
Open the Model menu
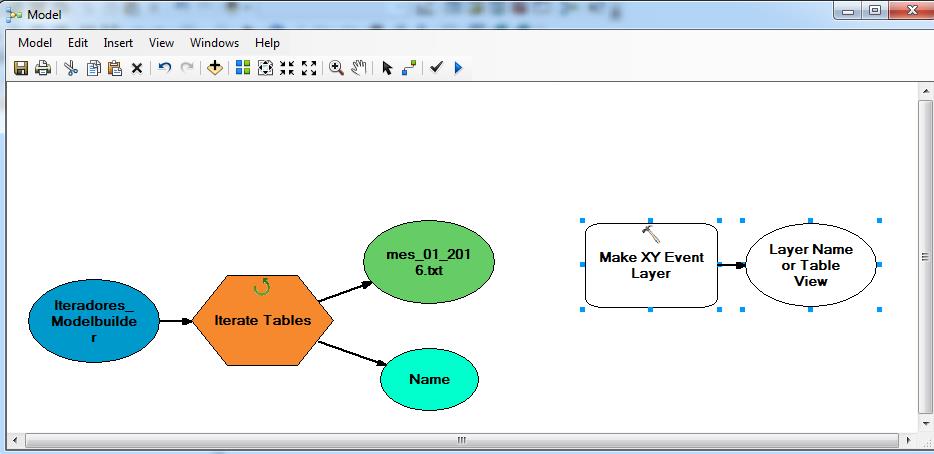click(x=35, y=43)
